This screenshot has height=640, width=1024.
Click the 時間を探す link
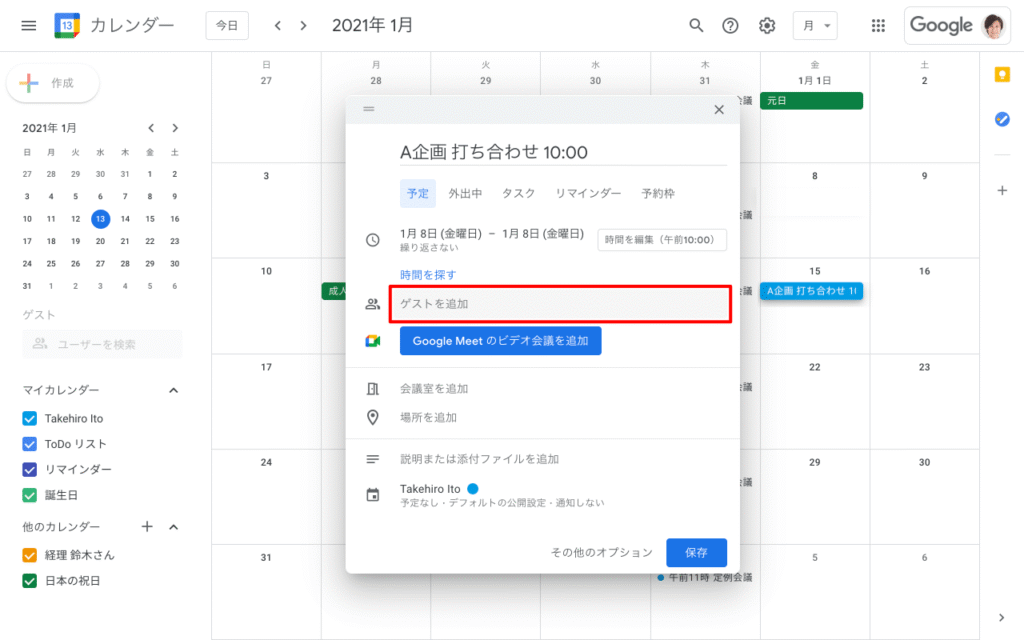click(428, 275)
